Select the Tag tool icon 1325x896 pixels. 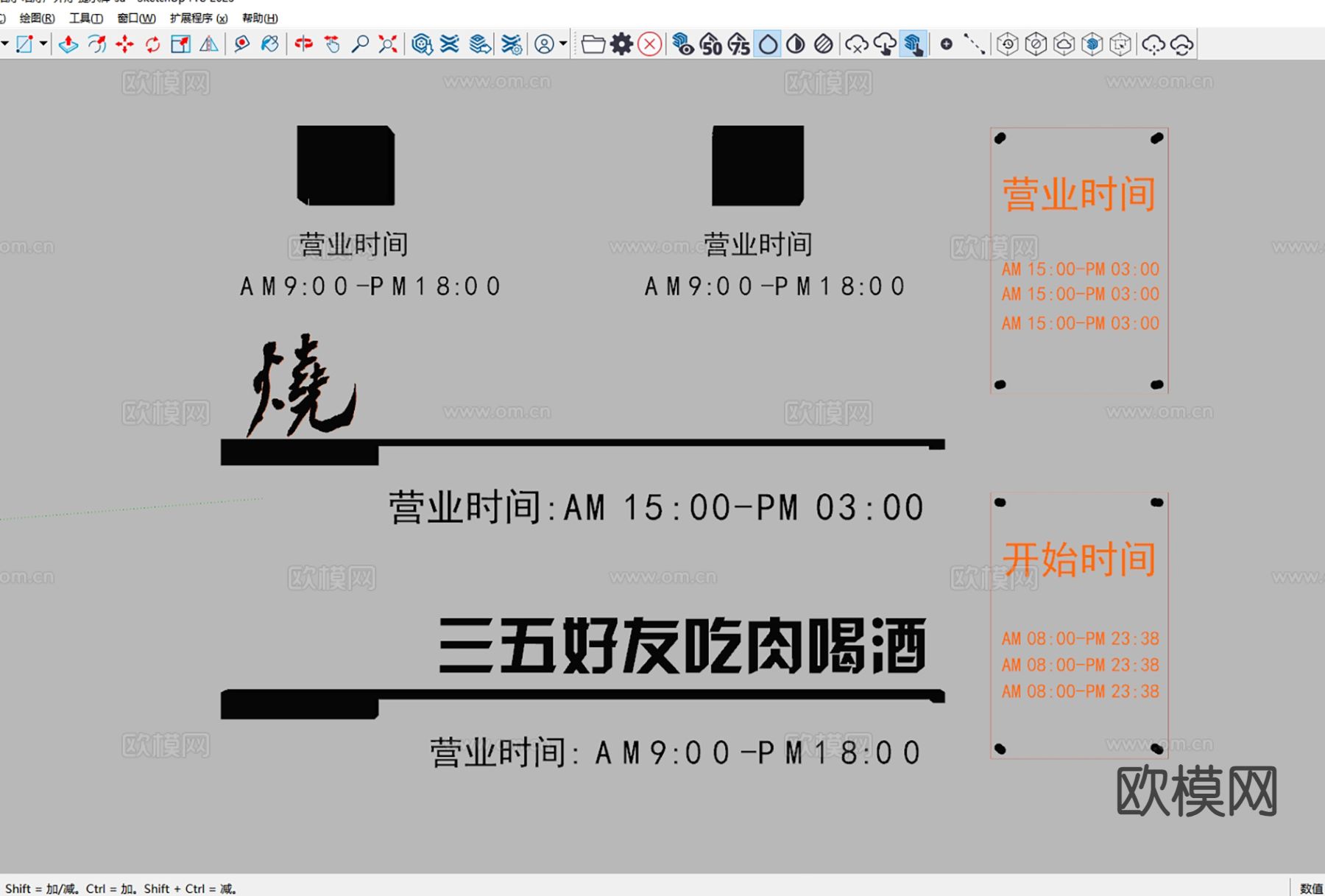point(241,44)
